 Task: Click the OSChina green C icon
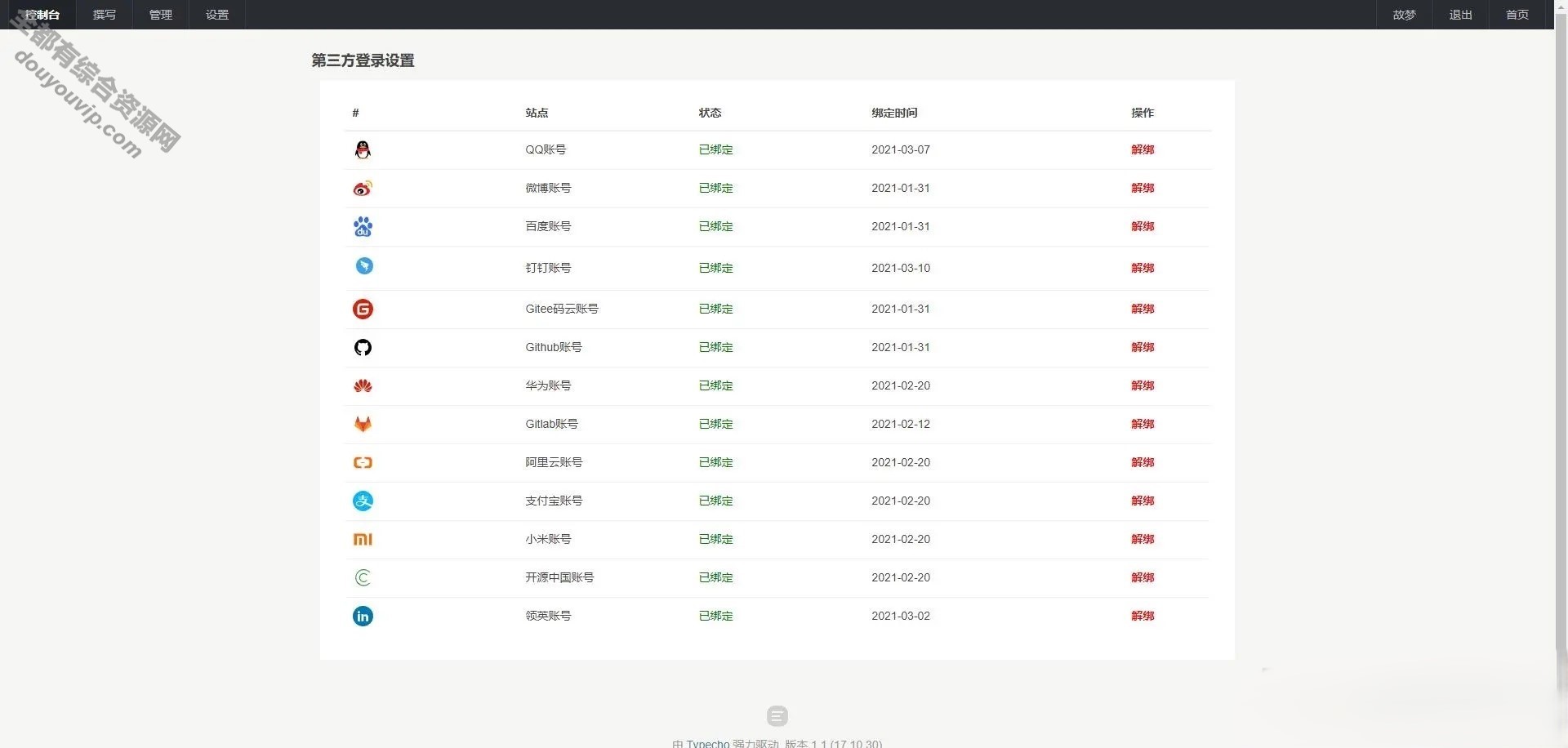[x=363, y=577]
